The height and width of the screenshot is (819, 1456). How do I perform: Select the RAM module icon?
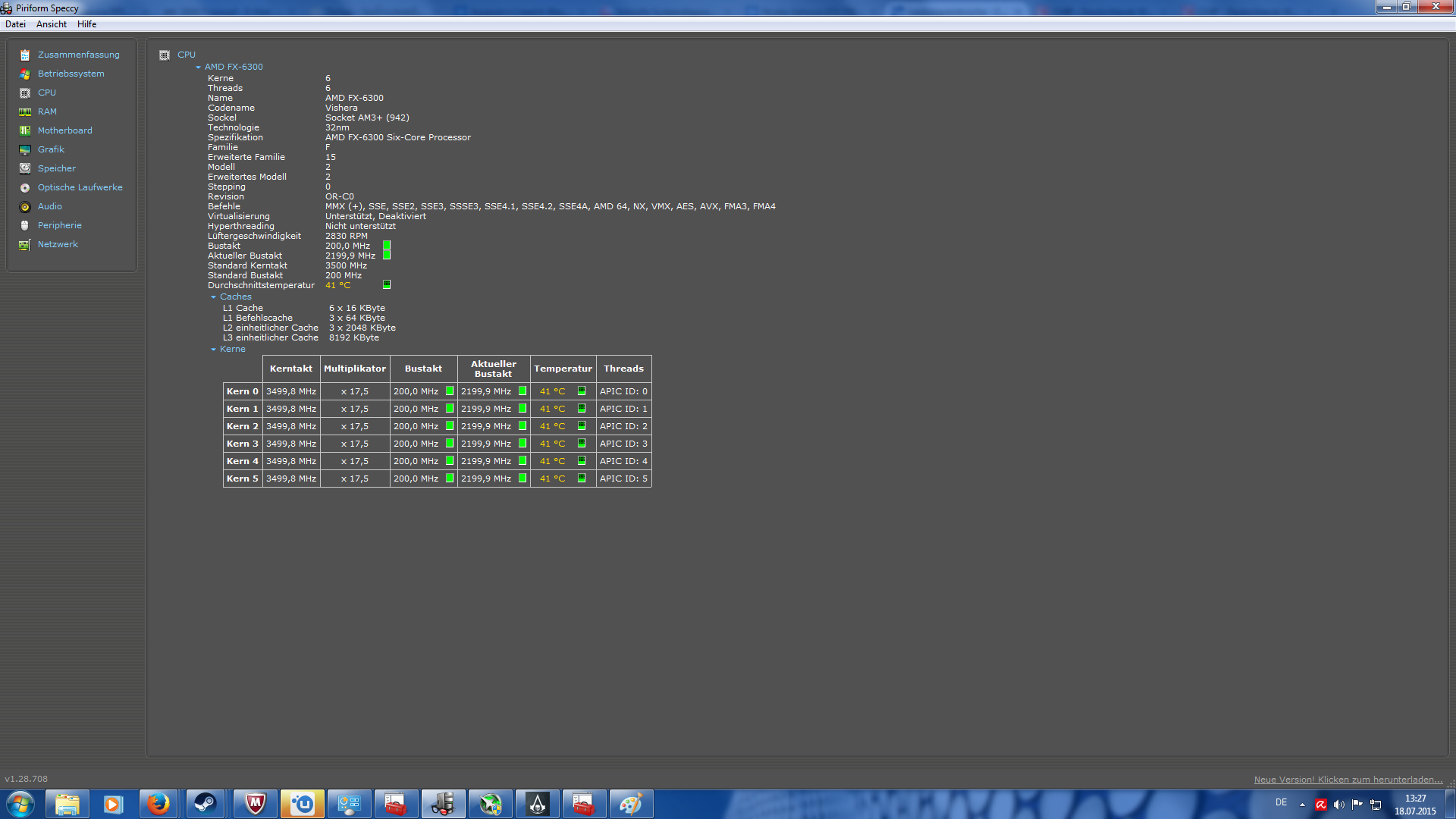click(25, 111)
